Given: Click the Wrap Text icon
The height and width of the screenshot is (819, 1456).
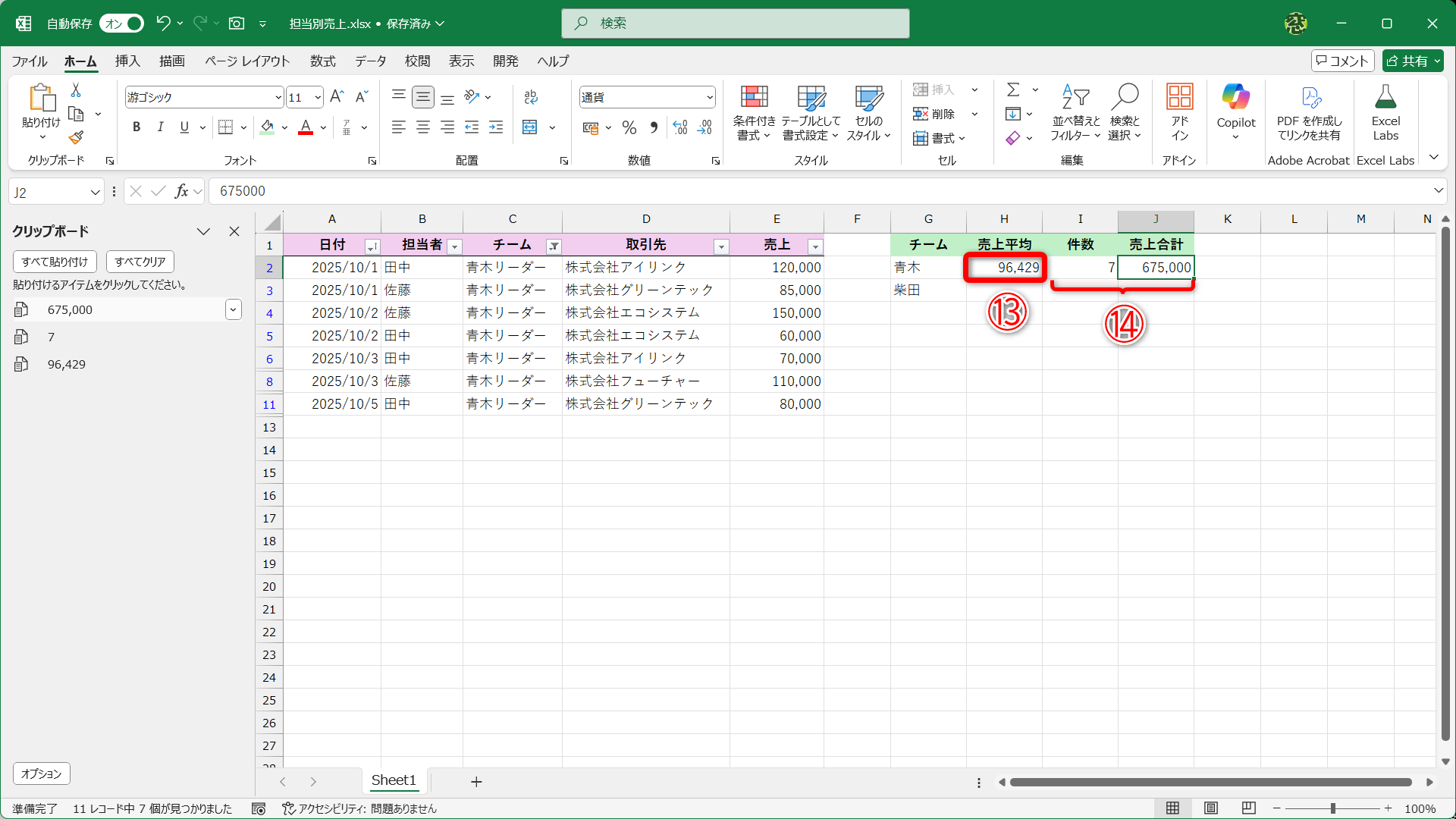Looking at the screenshot, I should pos(531,97).
